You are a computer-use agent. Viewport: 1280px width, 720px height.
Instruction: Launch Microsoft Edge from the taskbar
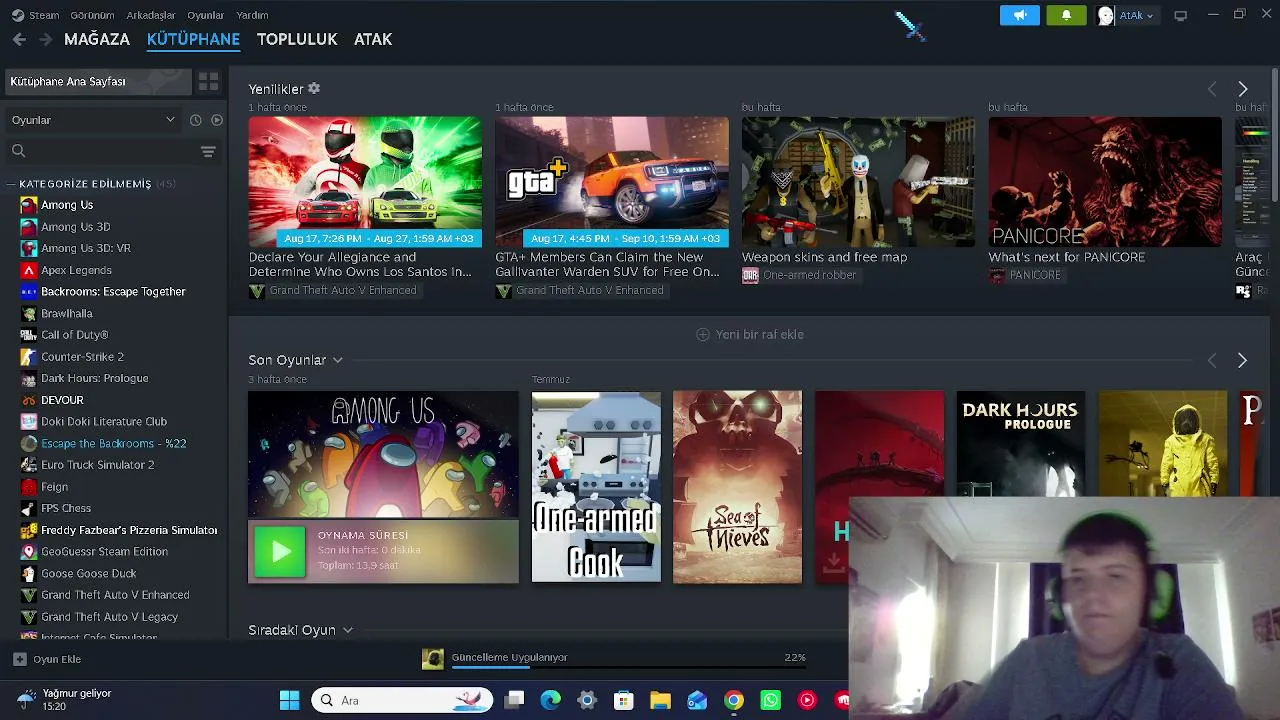click(x=551, y=700)
